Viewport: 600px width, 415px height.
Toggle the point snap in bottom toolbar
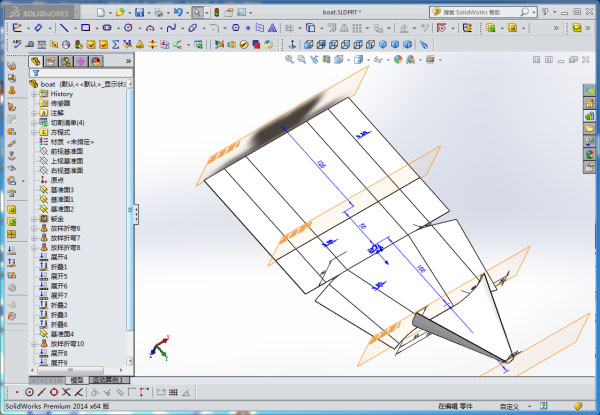17,392
